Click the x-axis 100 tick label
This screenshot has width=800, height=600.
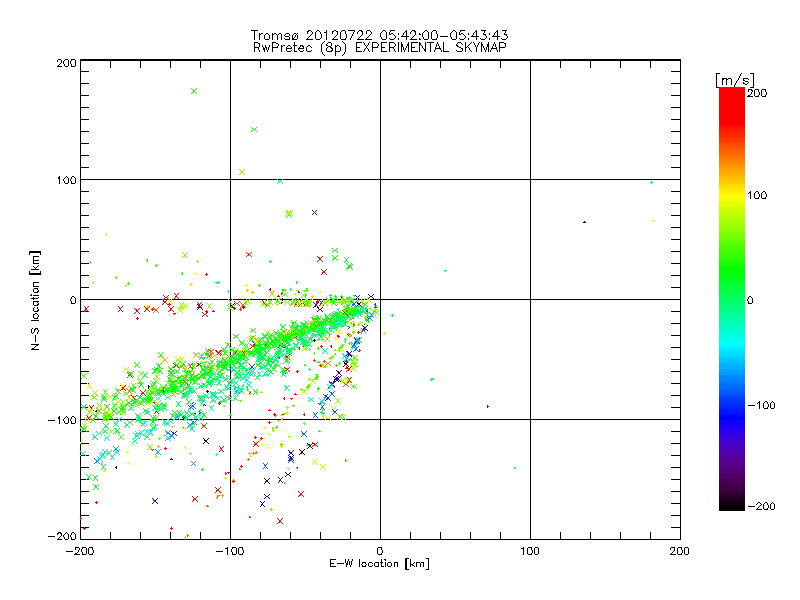point(529,551)
